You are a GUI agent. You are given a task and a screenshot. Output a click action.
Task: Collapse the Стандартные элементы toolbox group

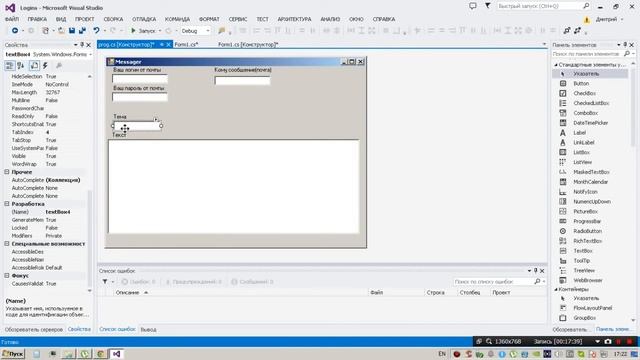556,65
